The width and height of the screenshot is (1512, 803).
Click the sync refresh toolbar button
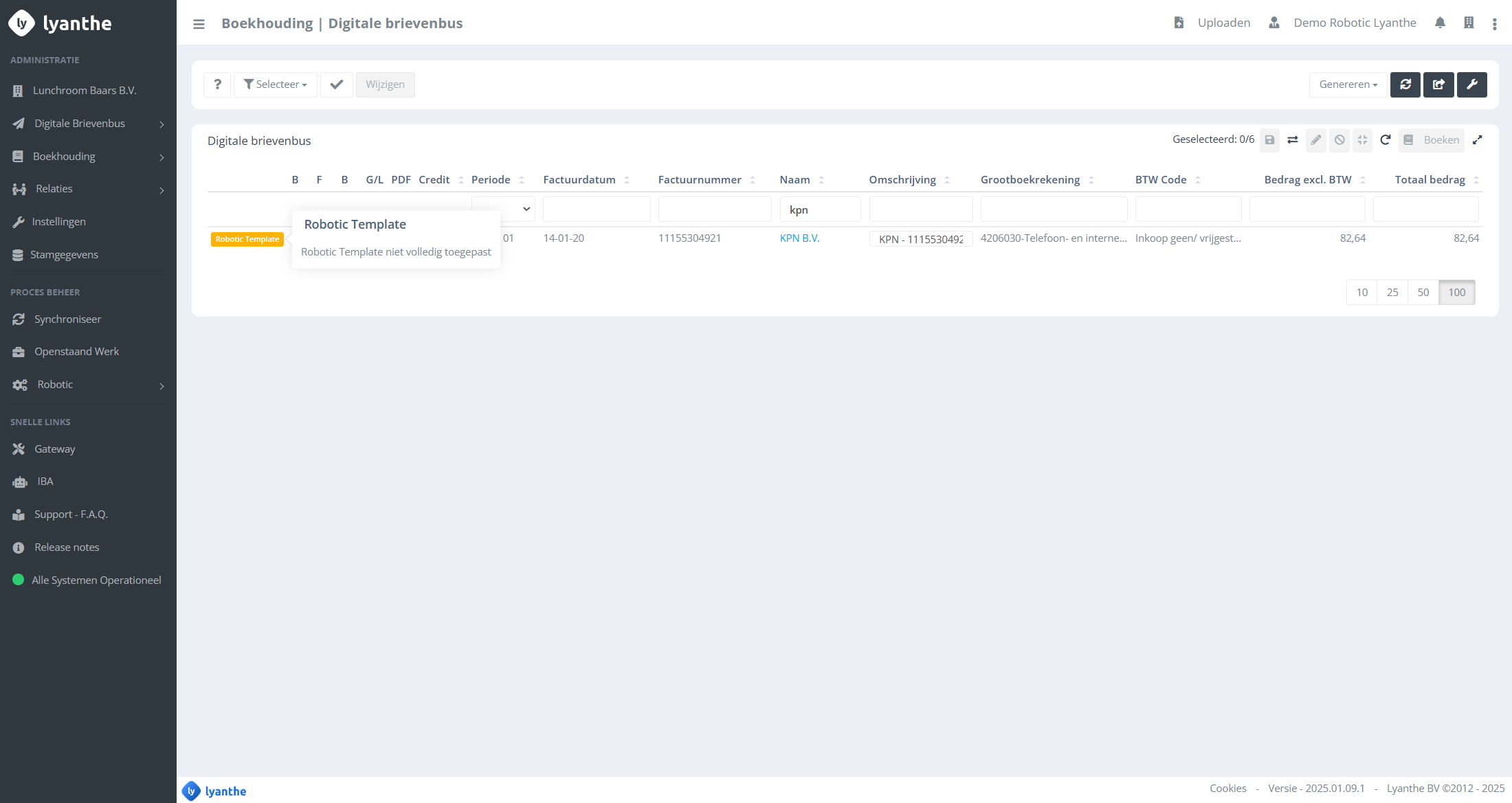pos(1405,84)
